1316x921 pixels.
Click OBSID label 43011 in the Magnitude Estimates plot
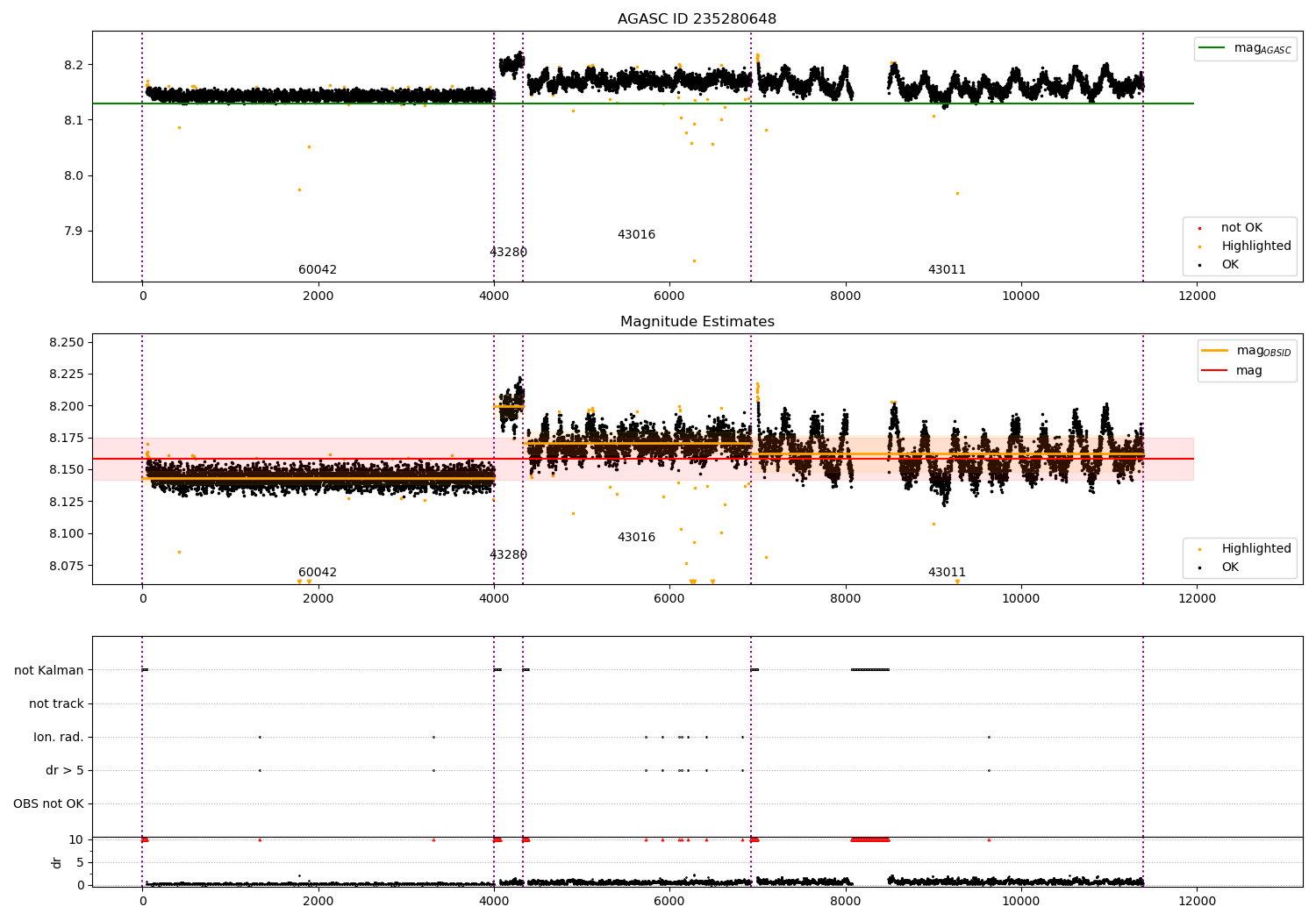point(947,573)
